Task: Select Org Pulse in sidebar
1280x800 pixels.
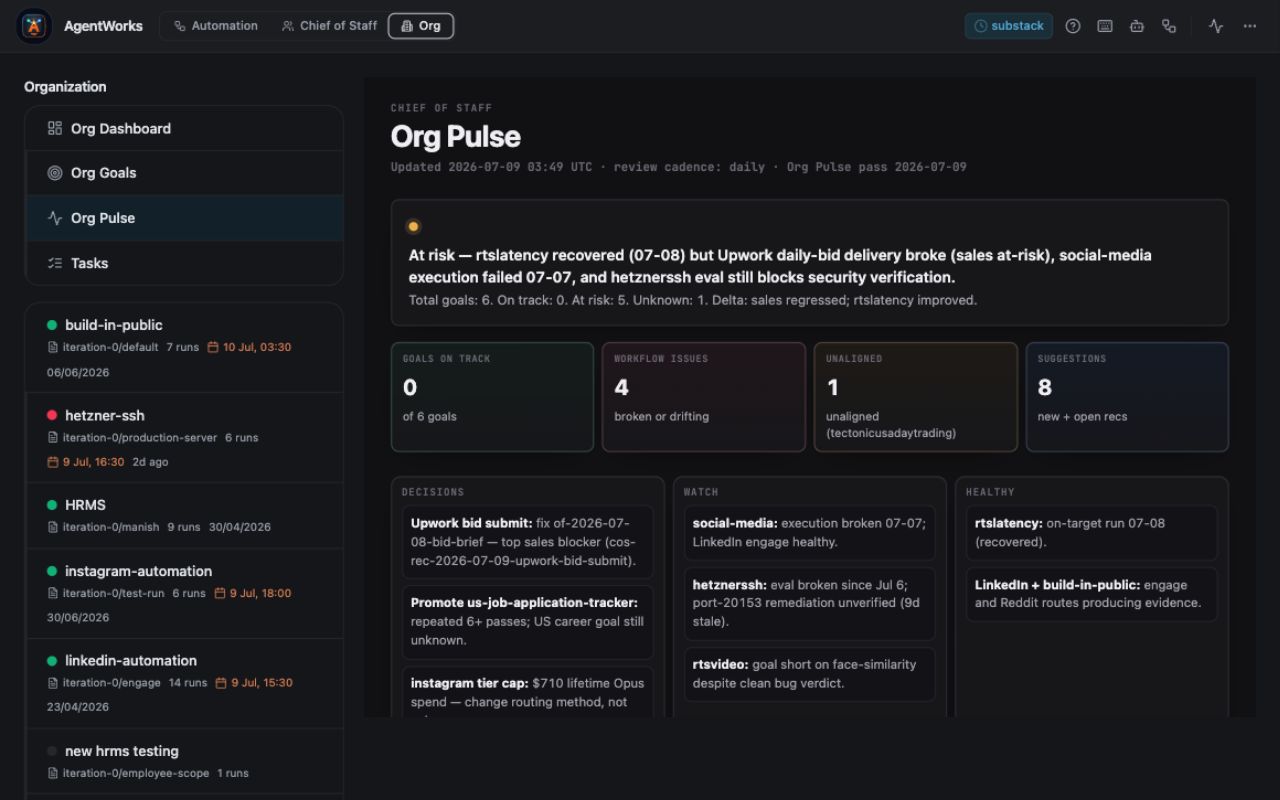Action: tap(184, 218)
